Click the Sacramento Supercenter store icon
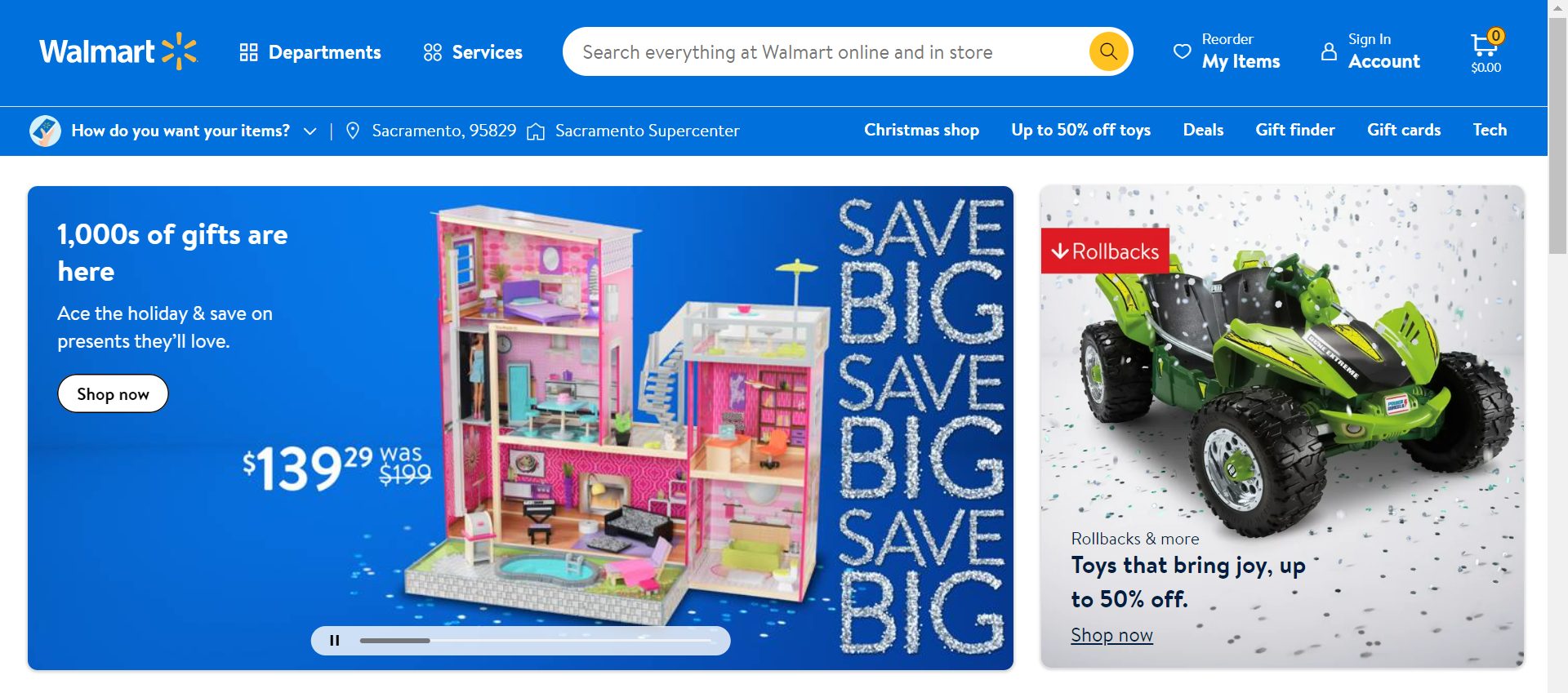1568x693 pixels. 536,131
